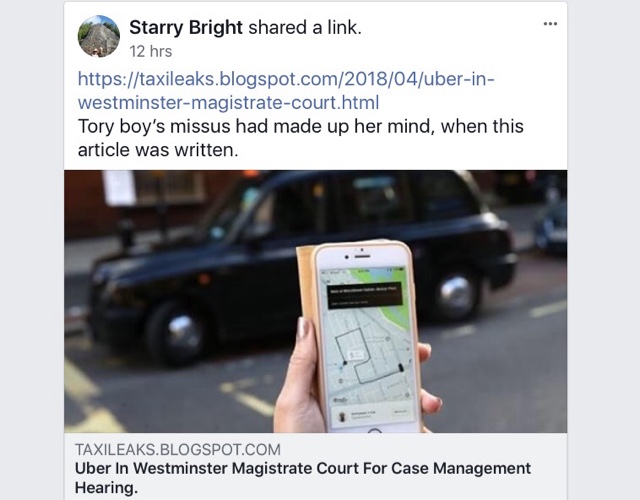Click the westminster-magistrate-court.html link line
The height and width of the screenshot is (500, 640).
229,102
